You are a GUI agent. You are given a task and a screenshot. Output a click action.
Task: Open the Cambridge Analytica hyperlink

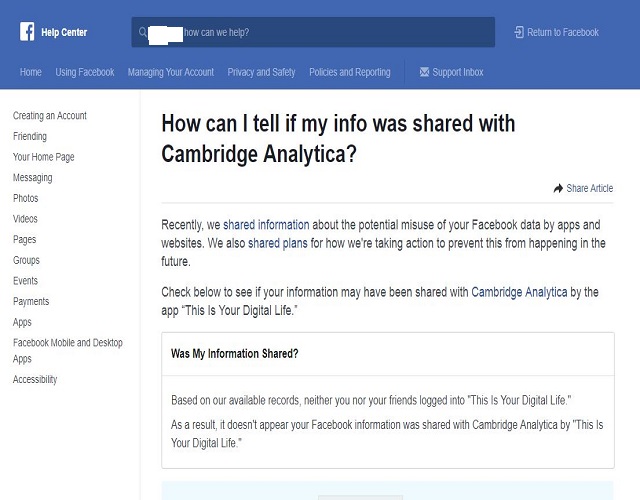[519, 292]
